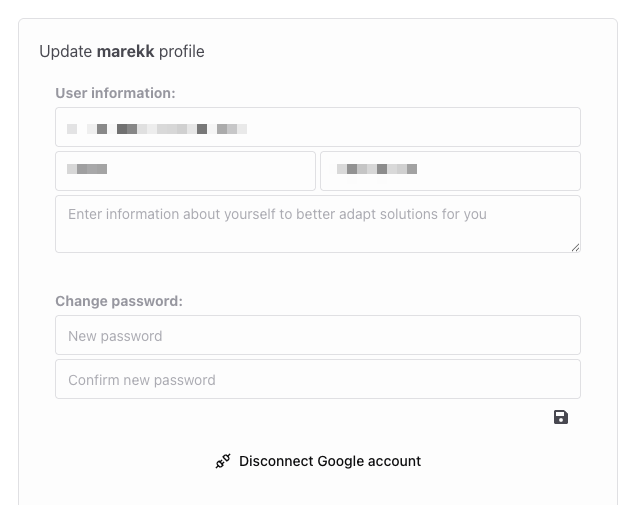
Task: Click the blurred value in the left name field
Action: 87,170
